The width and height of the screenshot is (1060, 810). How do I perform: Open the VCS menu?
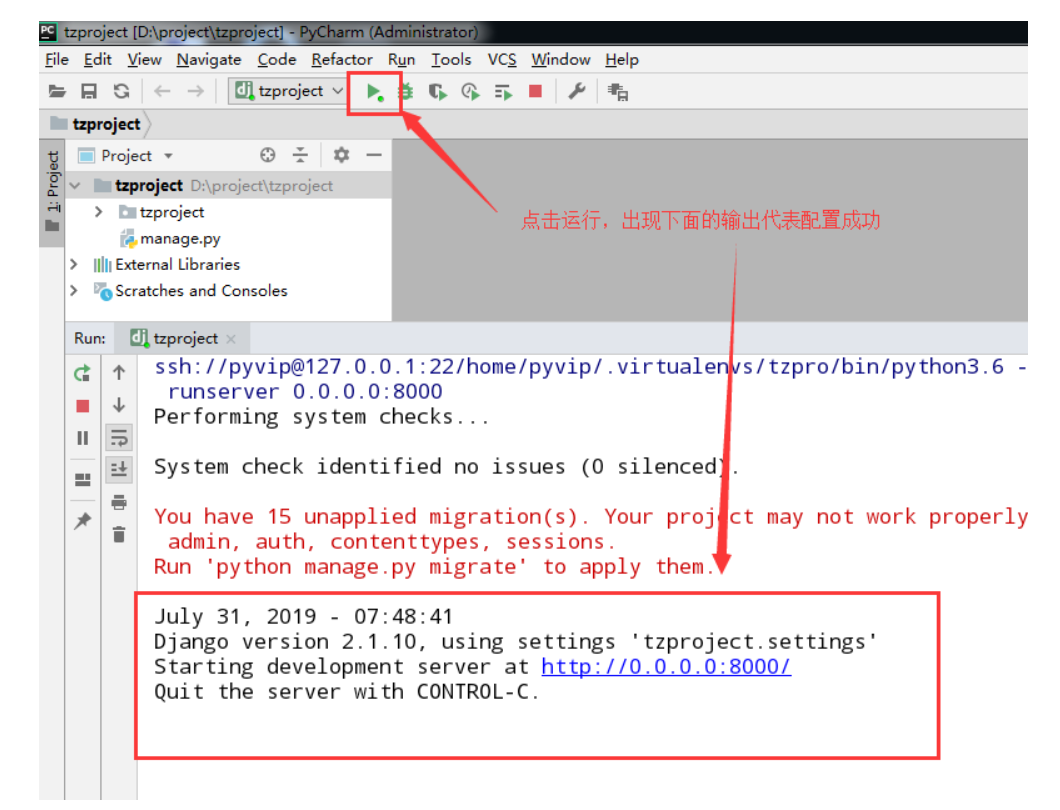click(502, 59)
